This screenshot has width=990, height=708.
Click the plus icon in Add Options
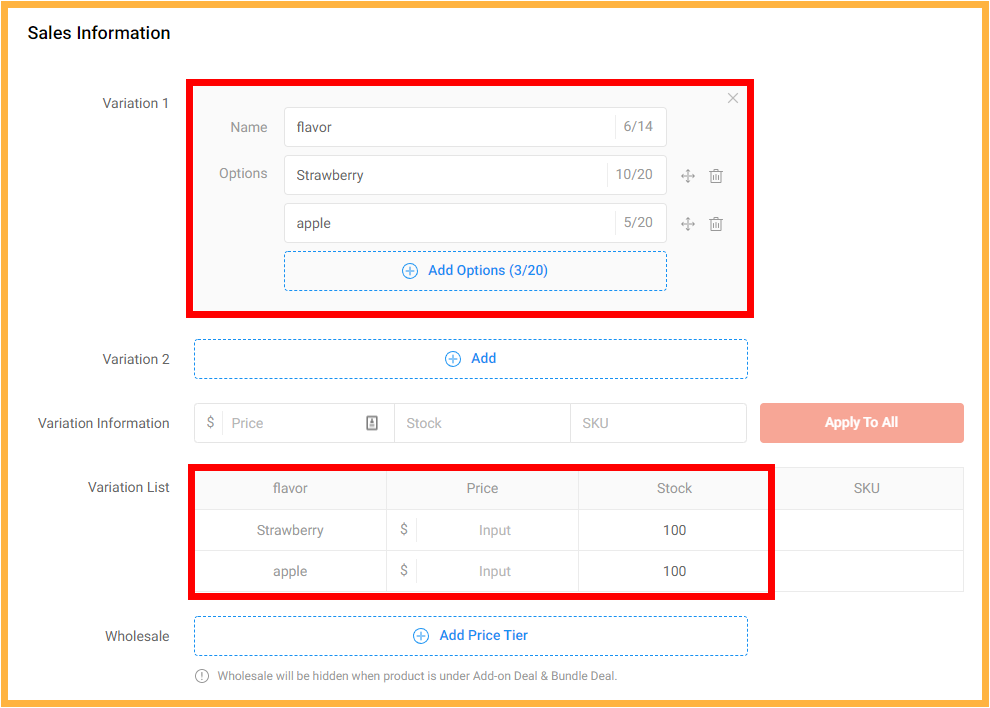point(410,271)
